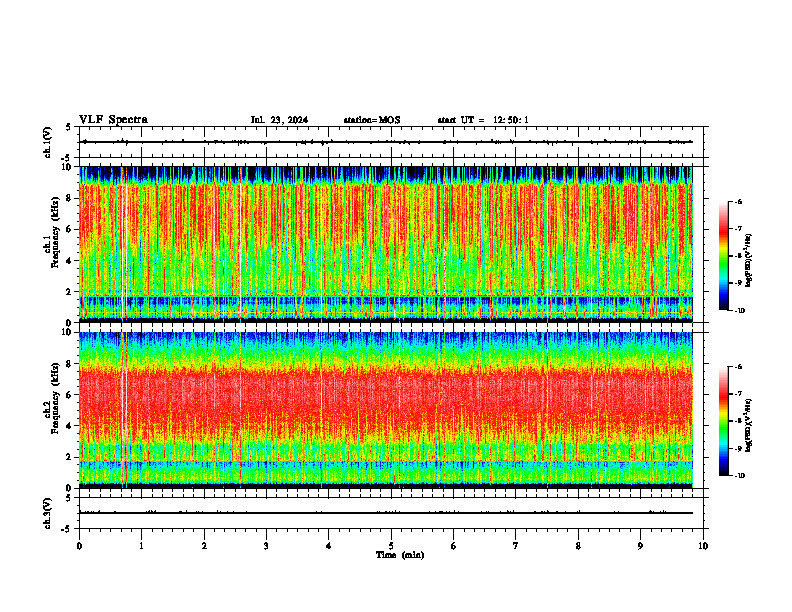This screenshot has height=612, width=792.
Task: Click the ch.1 voltage waveform trace
Action: 386,142
